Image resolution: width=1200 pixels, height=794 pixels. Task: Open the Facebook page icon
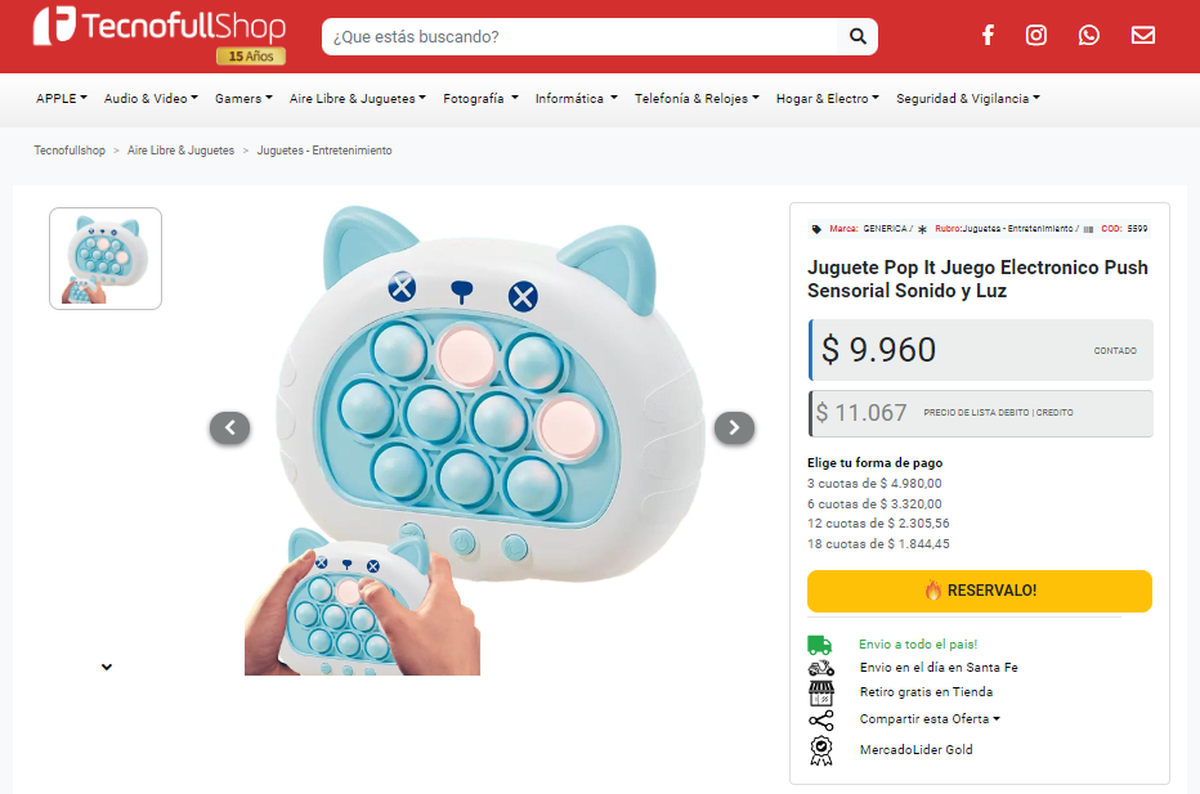tap(988, 36)
